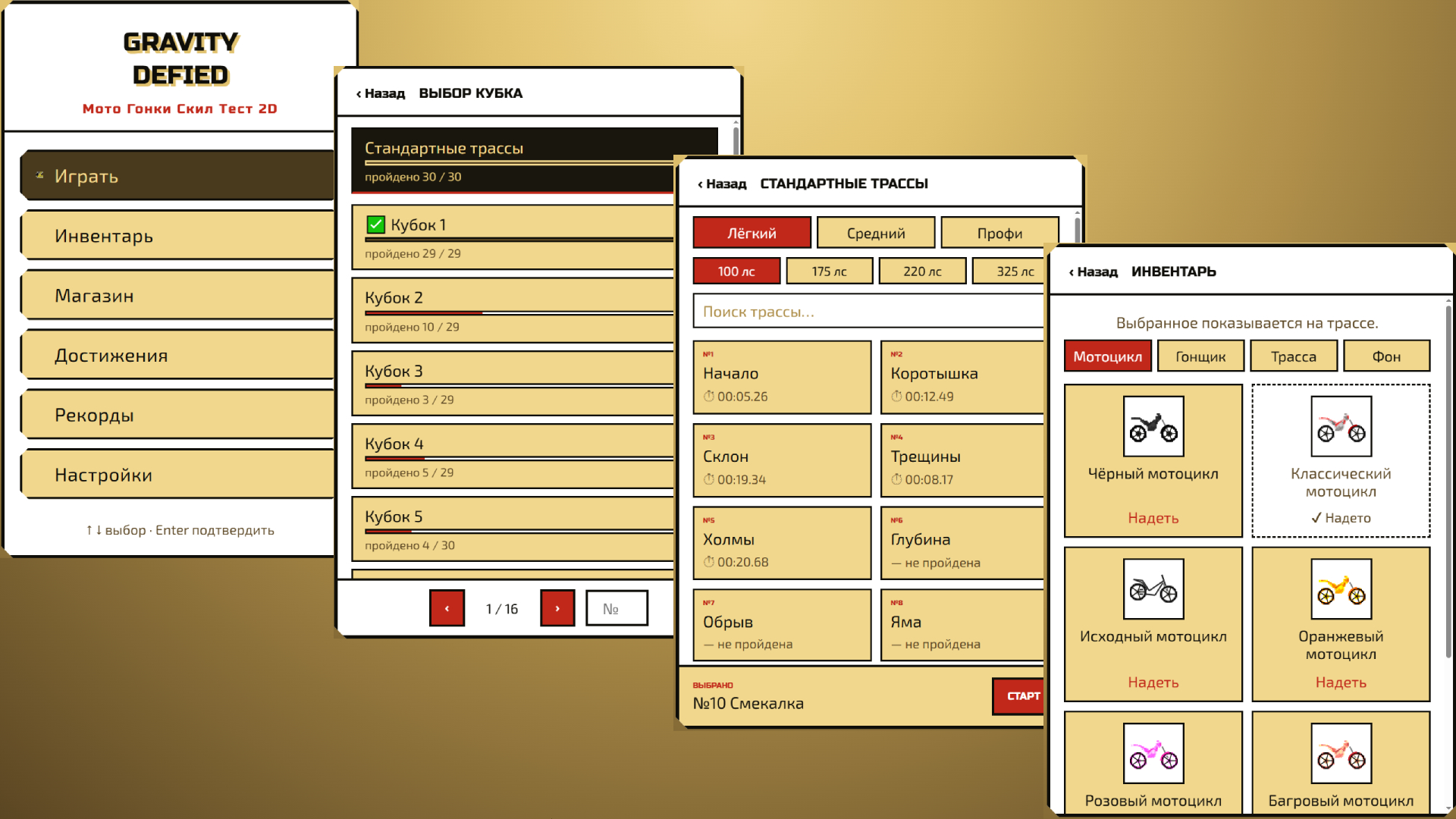This screenshot has width=1456, height=819.
Task: Open the Мотоцикл inventory tab
Action: 1108,356
